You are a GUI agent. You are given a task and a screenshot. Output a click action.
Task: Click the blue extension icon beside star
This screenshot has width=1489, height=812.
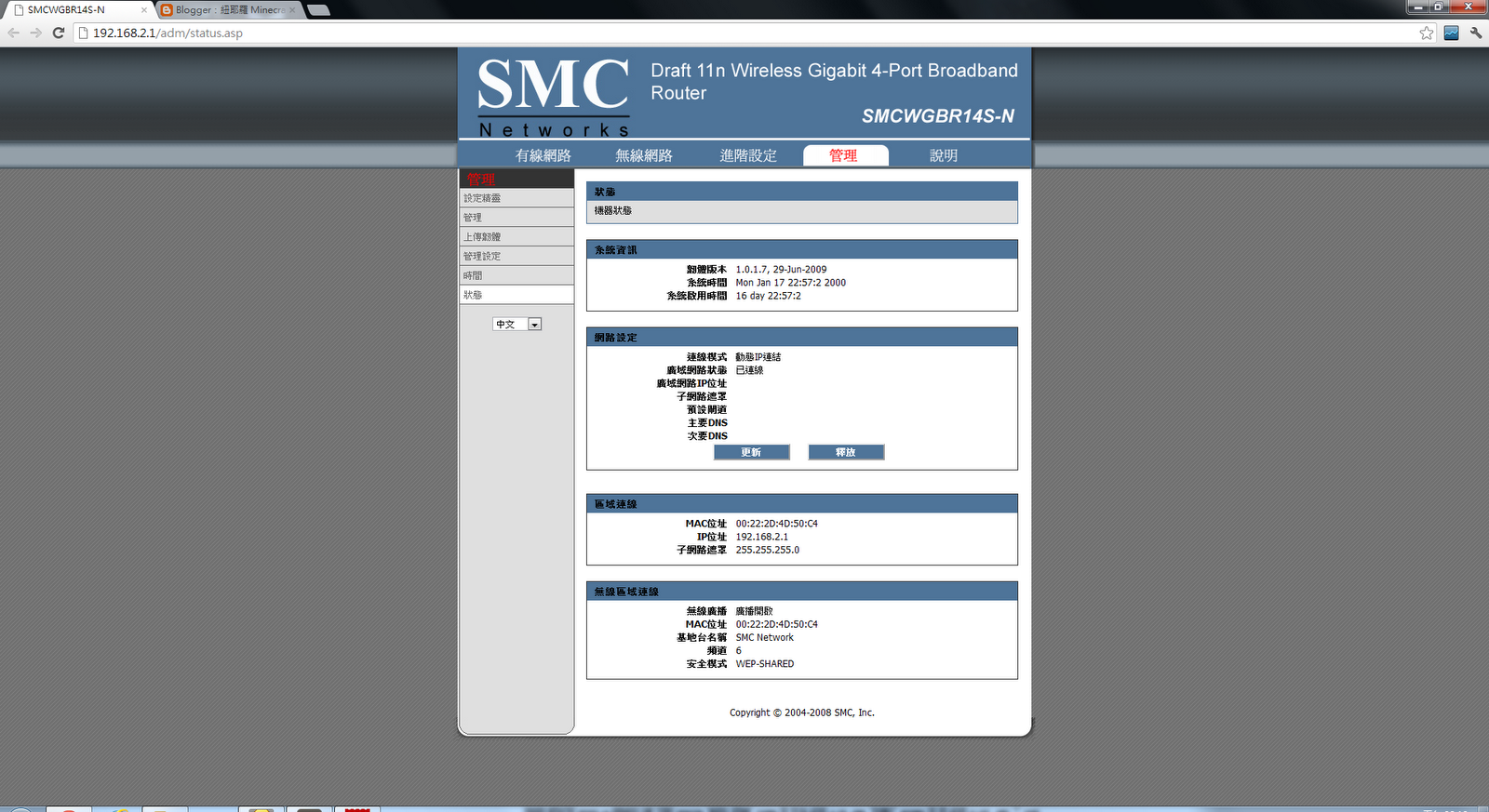[x=1451, y=33]
